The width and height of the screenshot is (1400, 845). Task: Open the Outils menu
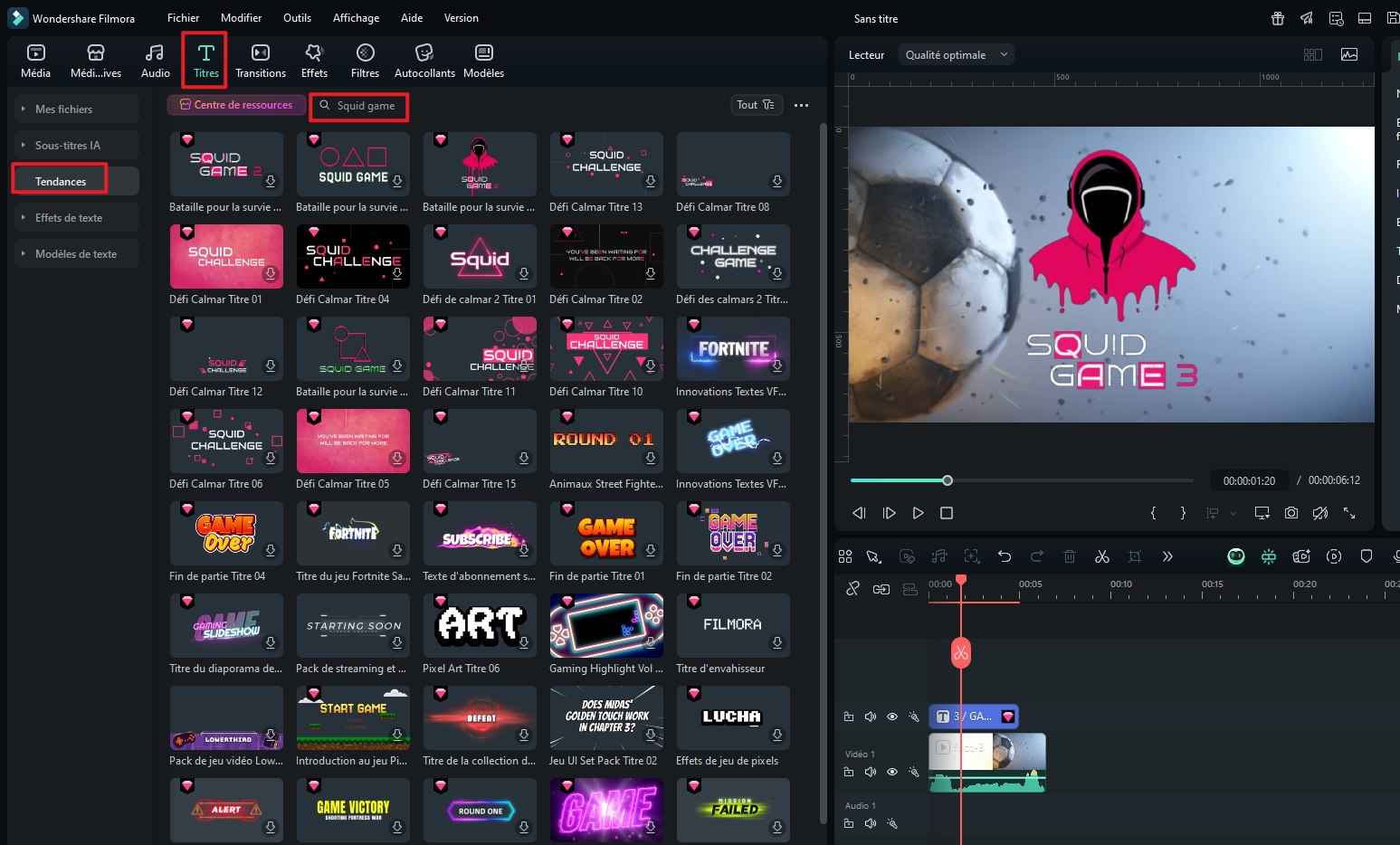[x=297, y=18]
